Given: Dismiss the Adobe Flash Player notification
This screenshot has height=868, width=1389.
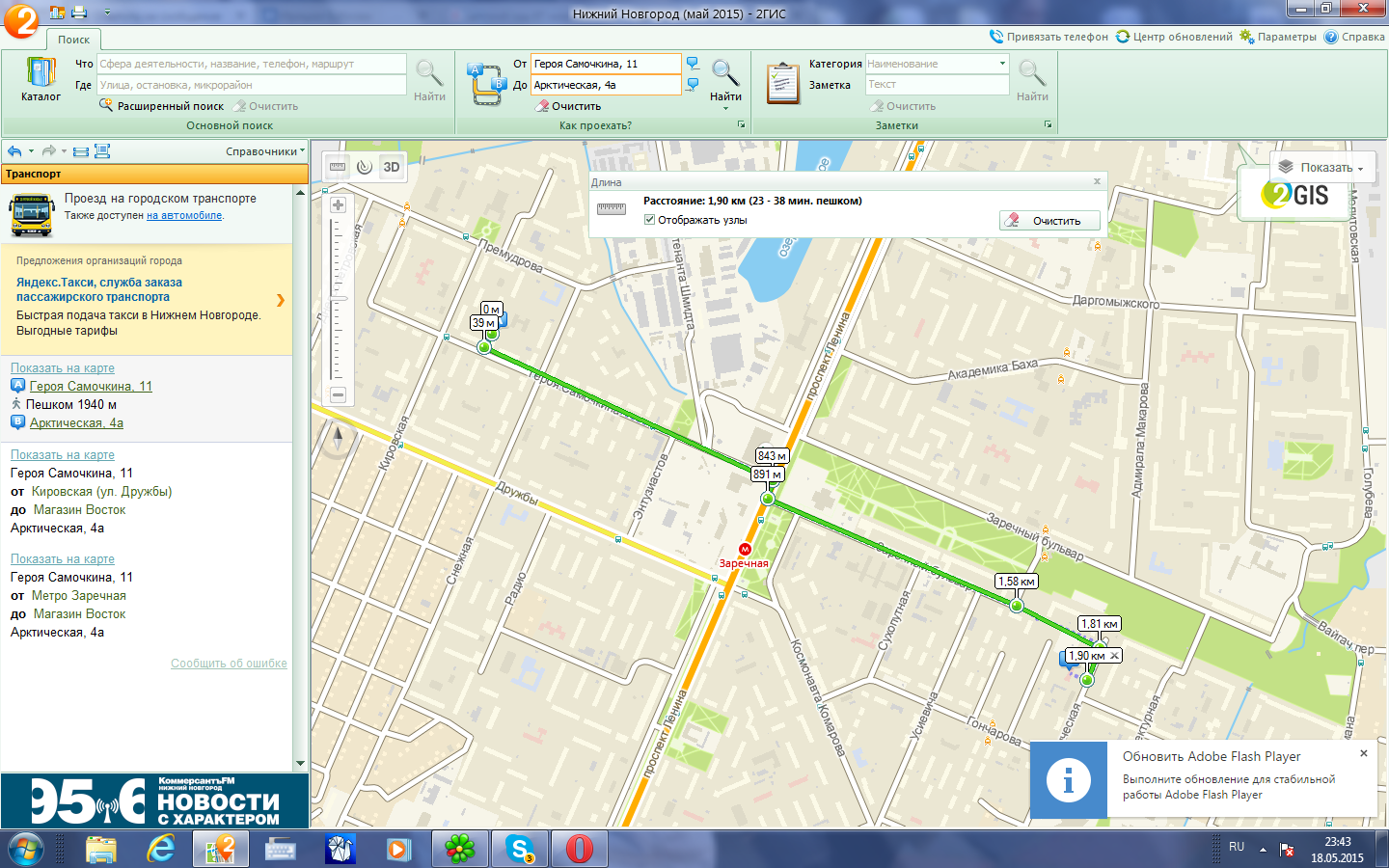Looking at the screenshot, I should [1363, 753].
